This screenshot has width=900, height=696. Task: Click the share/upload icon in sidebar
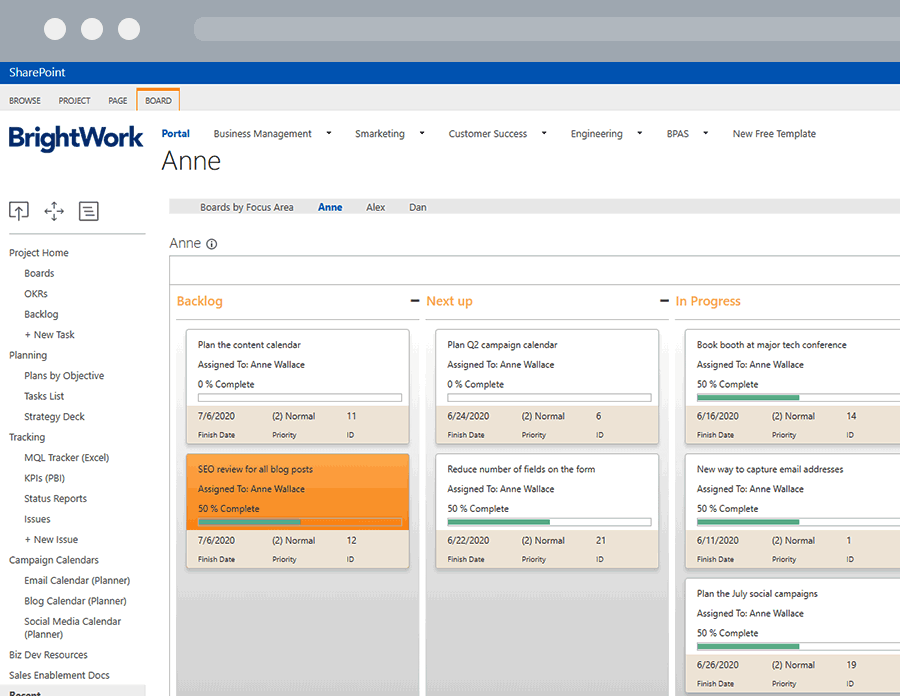coord(19,211)
